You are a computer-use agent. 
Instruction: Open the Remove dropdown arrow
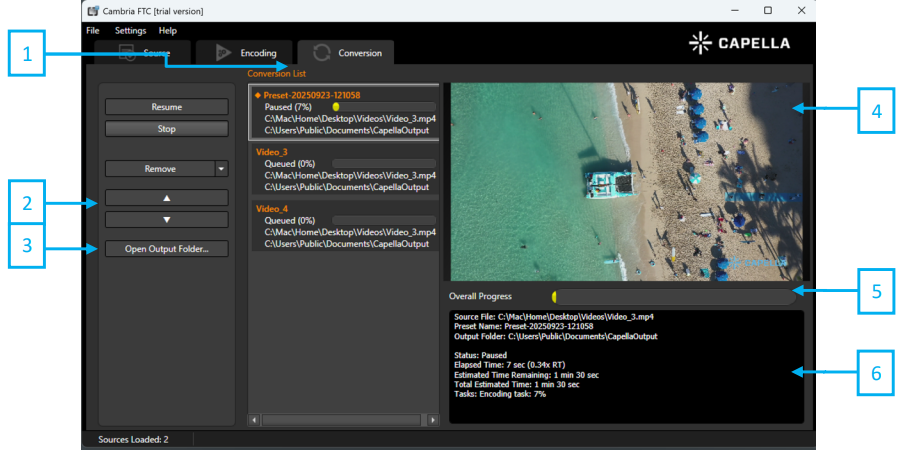click(x=221, y=169)
